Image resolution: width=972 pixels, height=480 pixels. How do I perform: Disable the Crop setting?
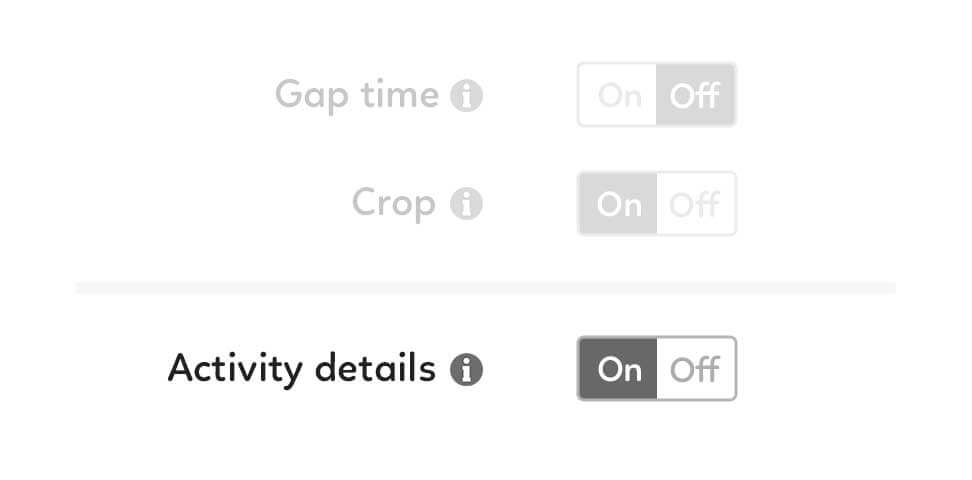coord(696,203)
